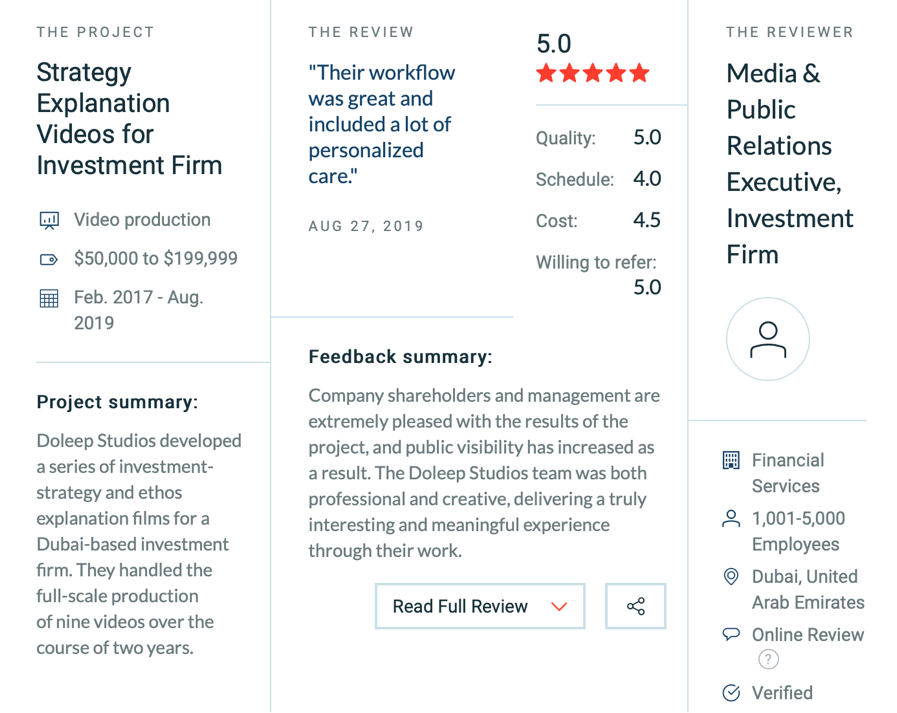Click the Financial Services building icon

[x=731, y=460]
